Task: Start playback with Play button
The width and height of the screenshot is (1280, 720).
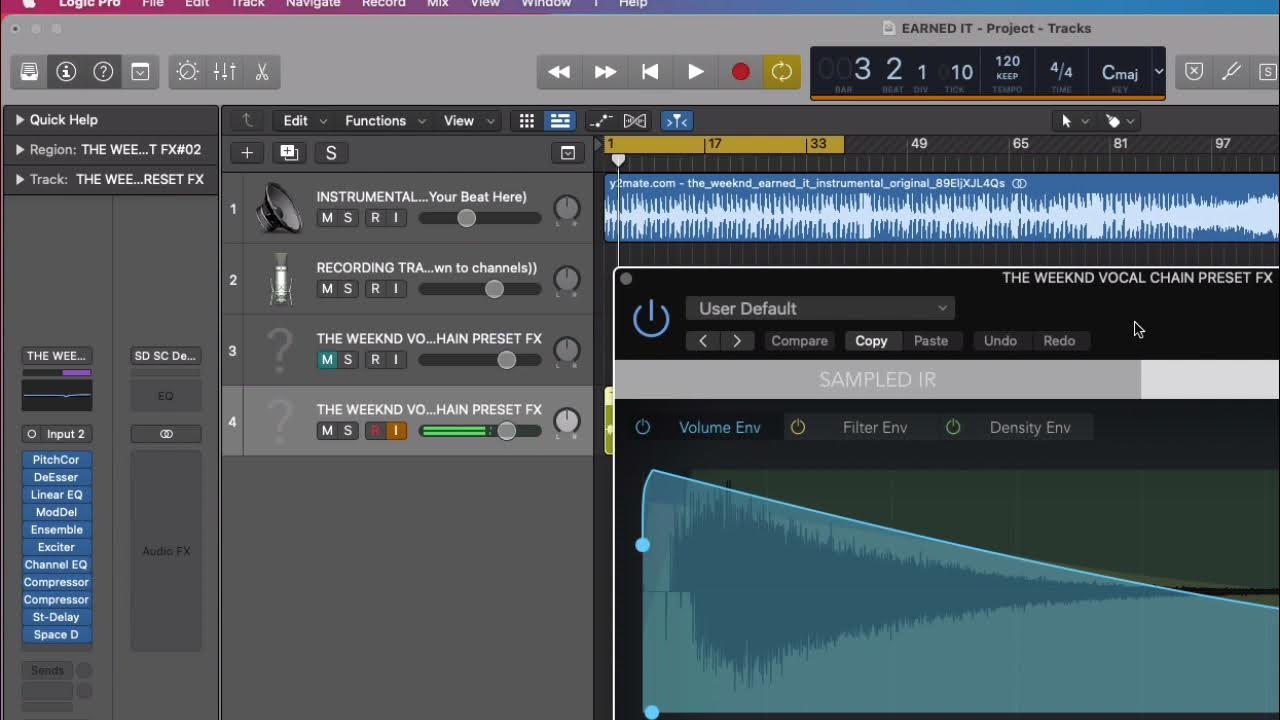Action: click(695, 72)
